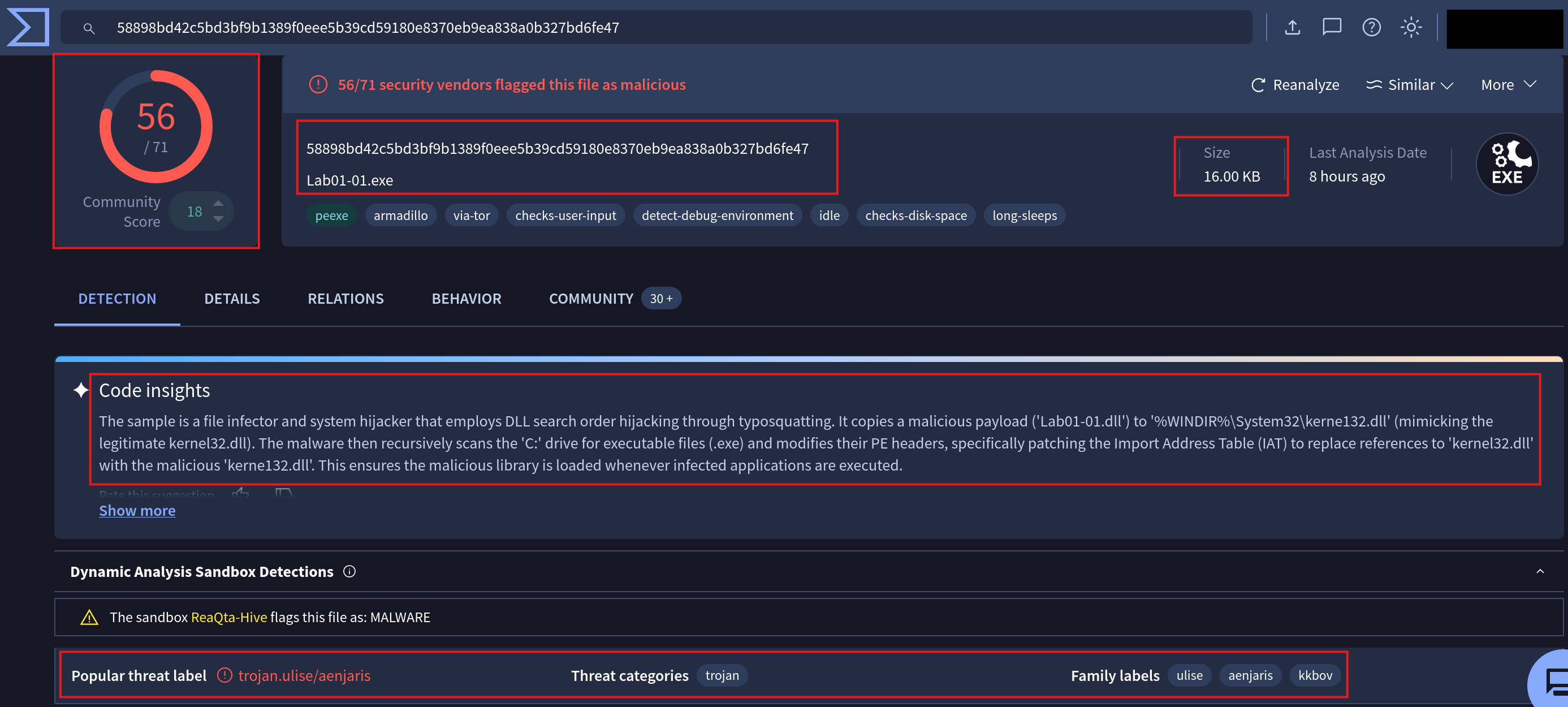Screen dimensions: 1568x707
Task: Click the ulise family label
Action: point(1189,676)
